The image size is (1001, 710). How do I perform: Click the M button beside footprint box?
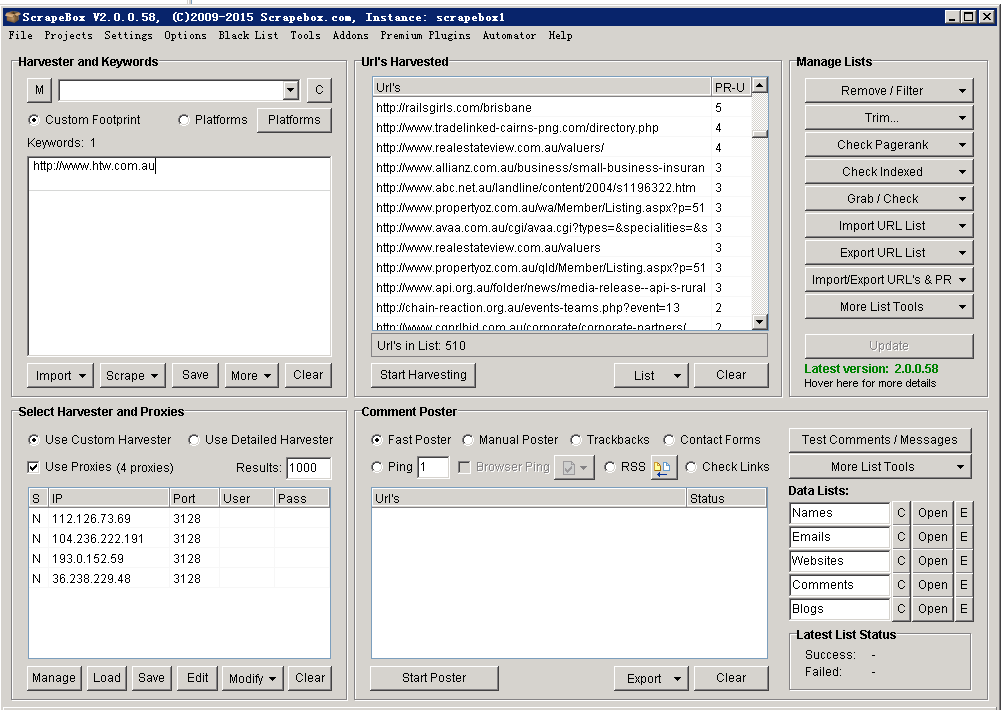tap(39, 90)
